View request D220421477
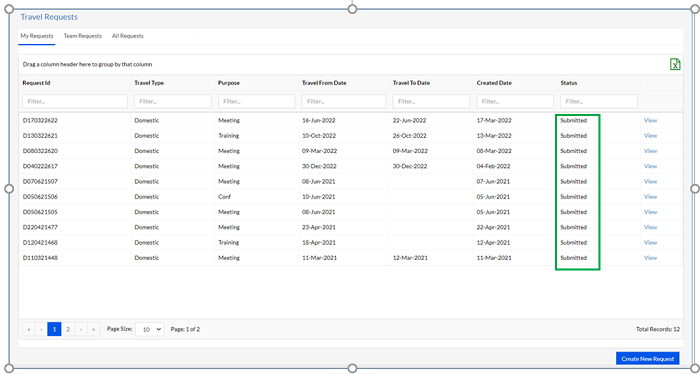Screen dimensions: 700x374 tap(650, 227)
